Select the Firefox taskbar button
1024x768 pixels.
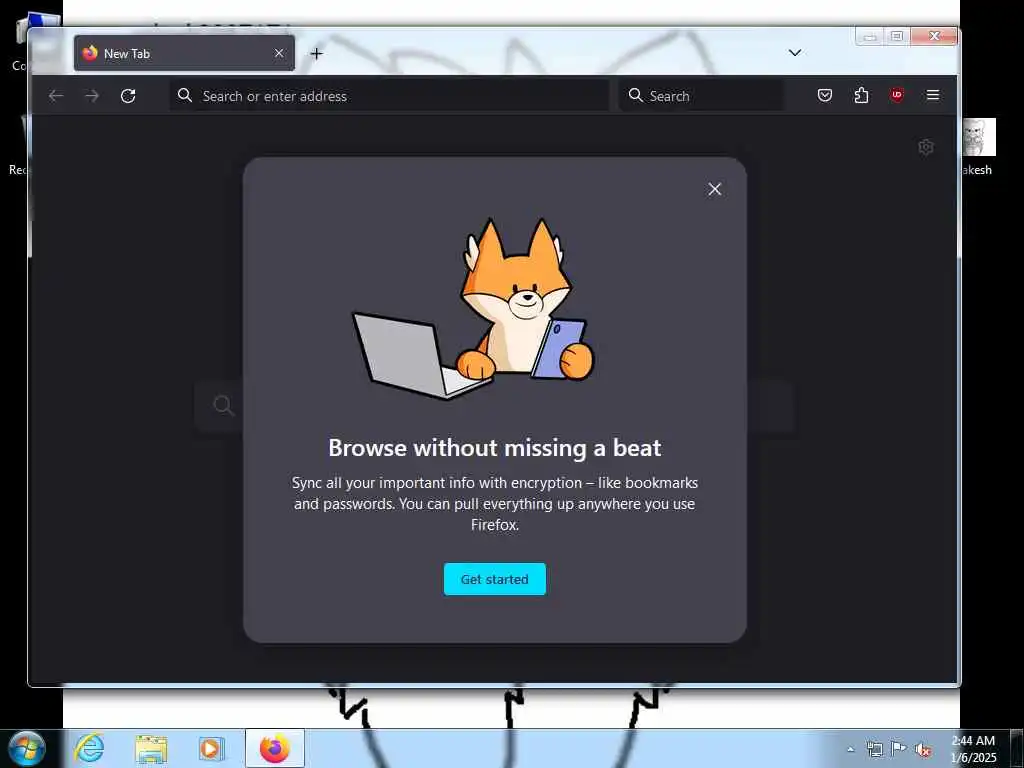click(x=275, y=748)
